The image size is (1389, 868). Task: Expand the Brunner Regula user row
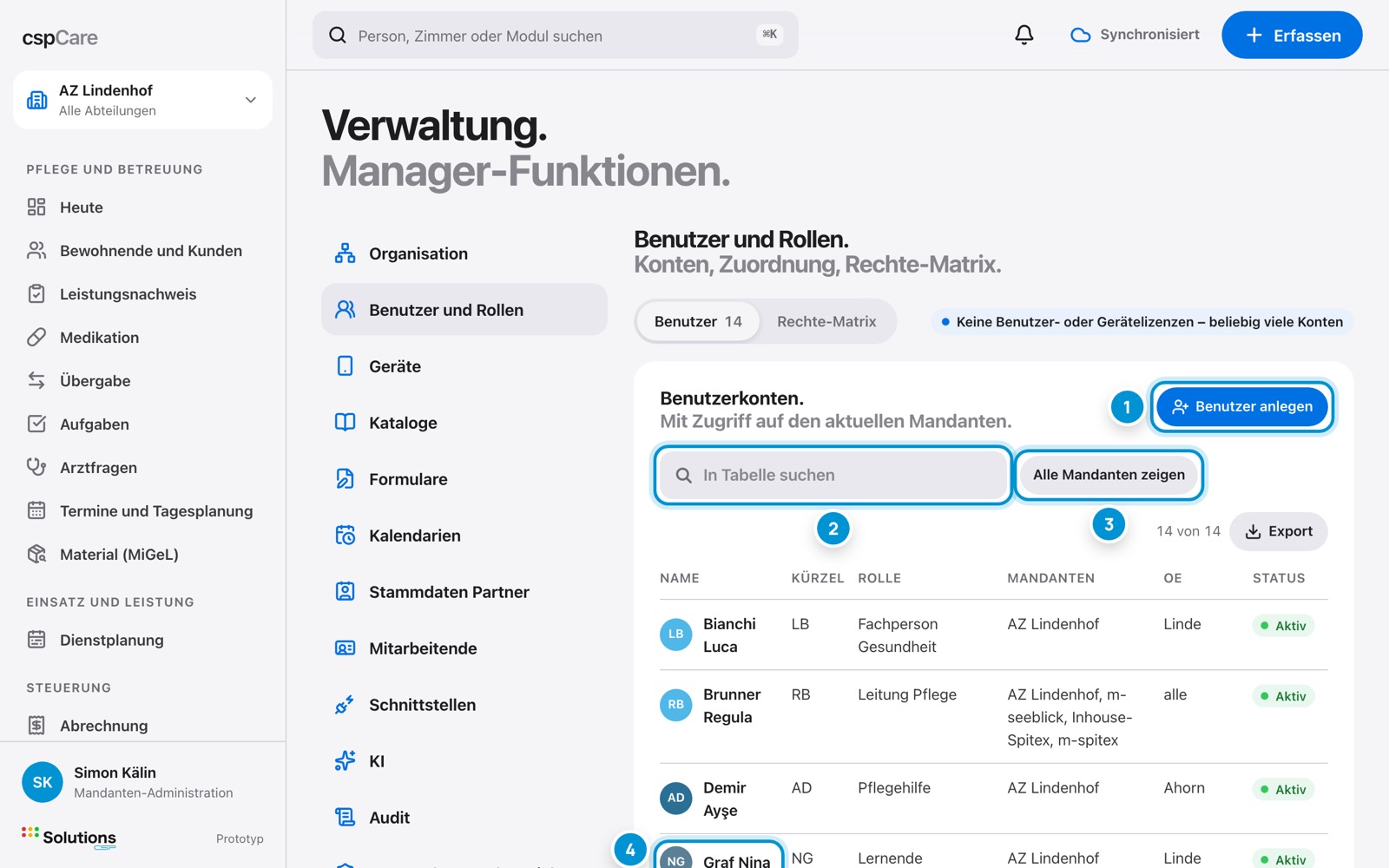point(993,717)
